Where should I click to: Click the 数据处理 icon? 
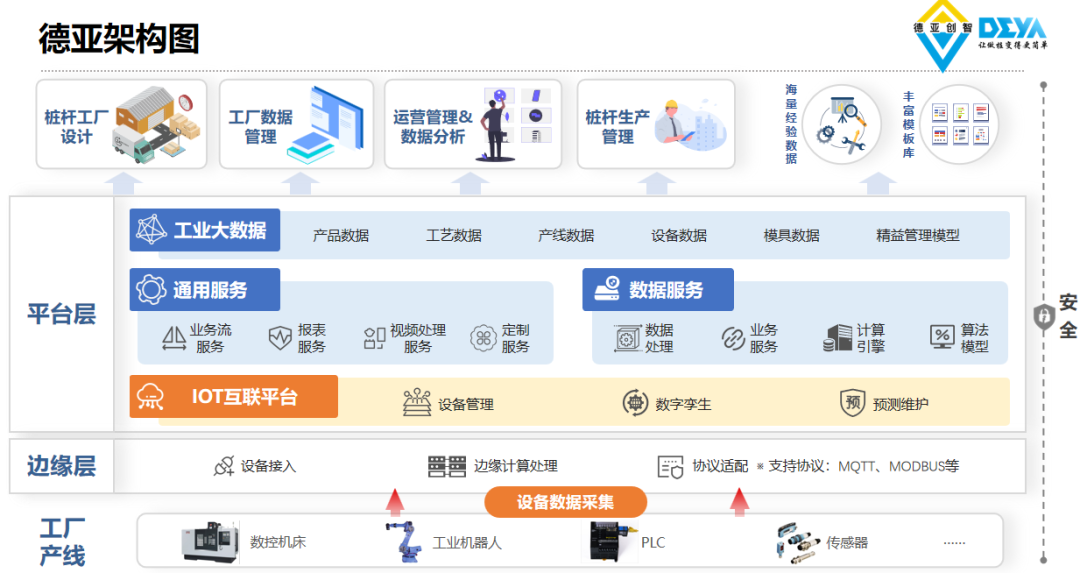627,338
